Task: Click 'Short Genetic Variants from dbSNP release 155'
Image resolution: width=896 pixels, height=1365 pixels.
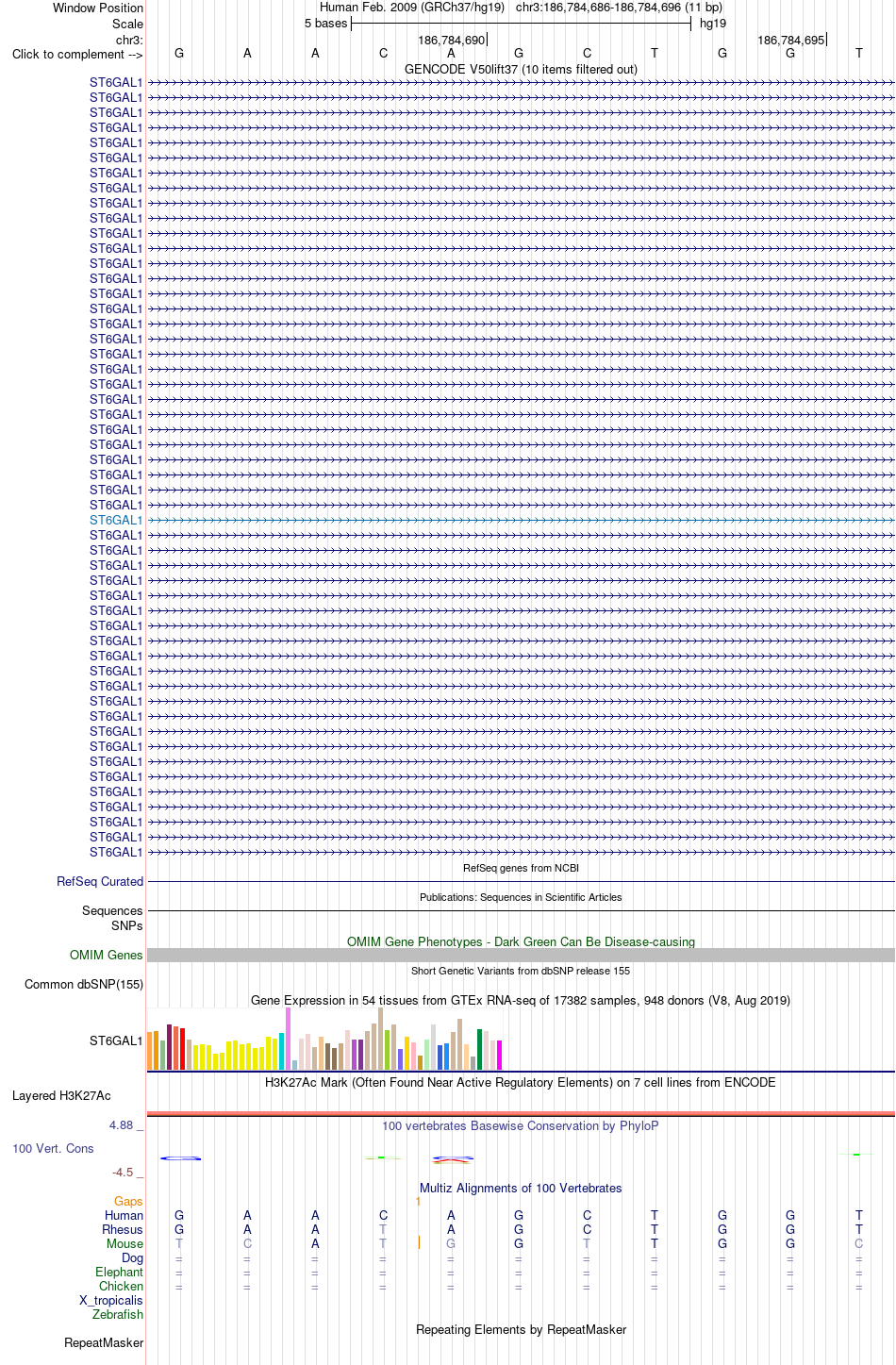Action: coord(521,971)
